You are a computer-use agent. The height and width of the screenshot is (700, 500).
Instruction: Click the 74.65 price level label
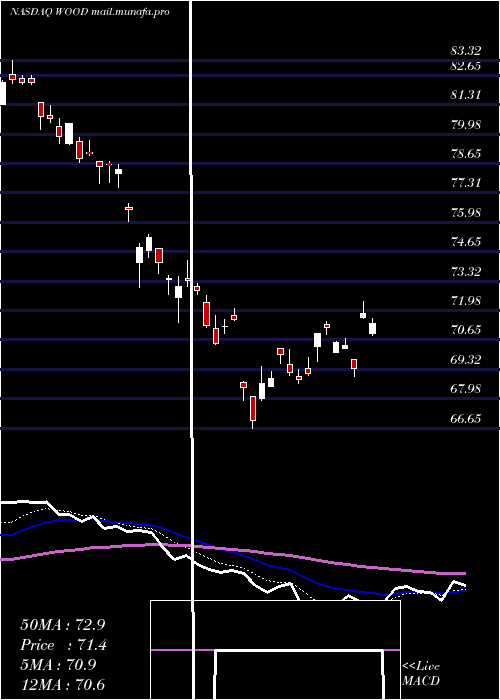(x=466, y=242)
